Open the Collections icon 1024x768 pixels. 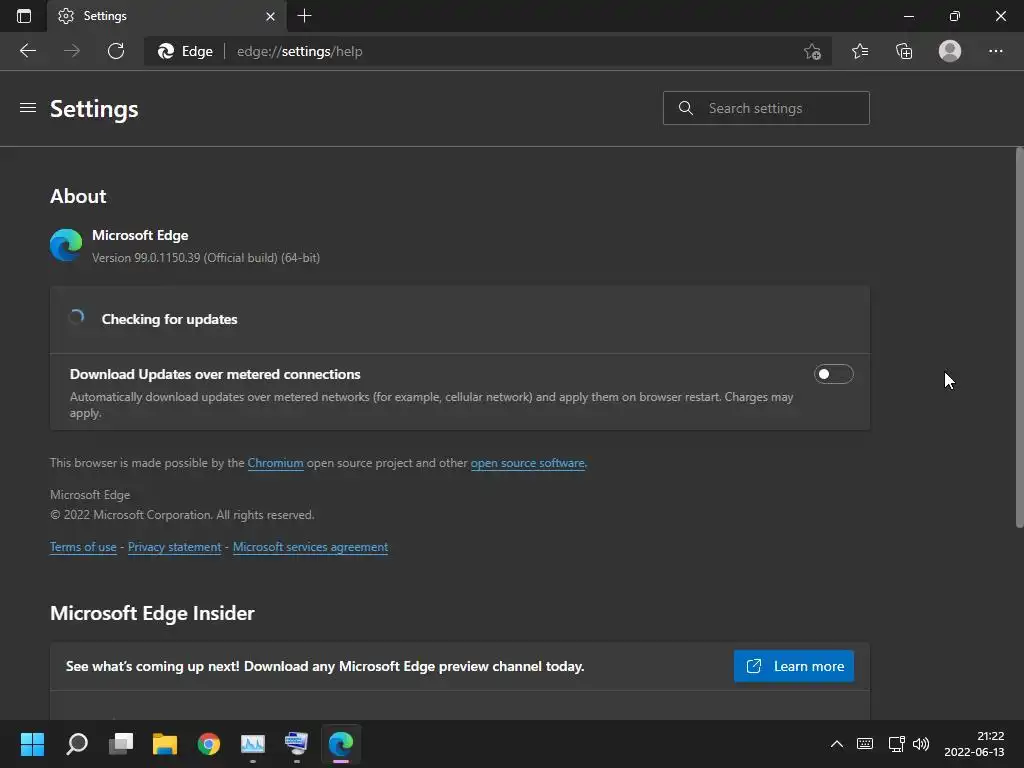pyautogui.click(x=904, y=51)
